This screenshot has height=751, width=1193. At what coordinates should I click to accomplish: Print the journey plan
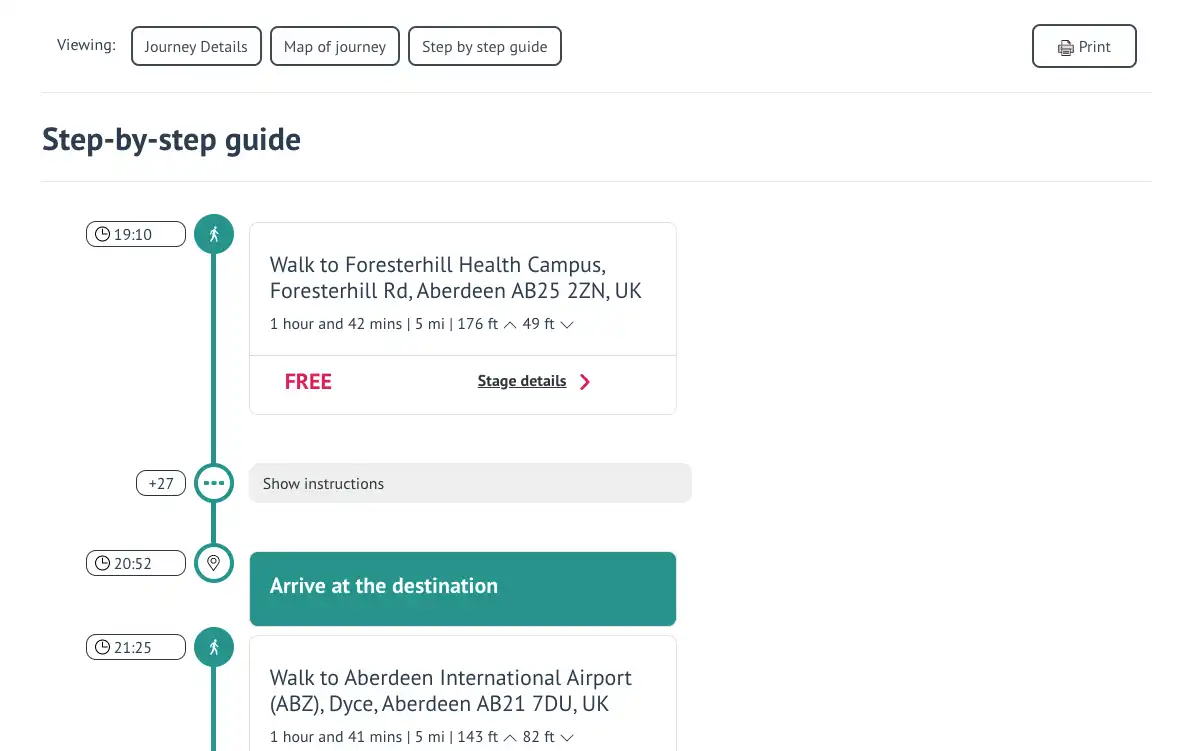coord(1084,46)
